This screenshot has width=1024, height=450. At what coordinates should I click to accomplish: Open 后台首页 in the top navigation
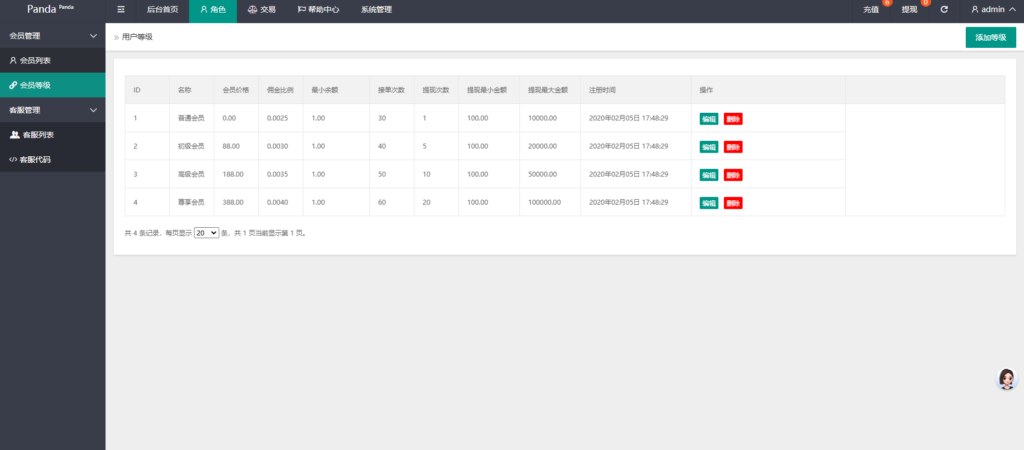(x=162, y=10)
